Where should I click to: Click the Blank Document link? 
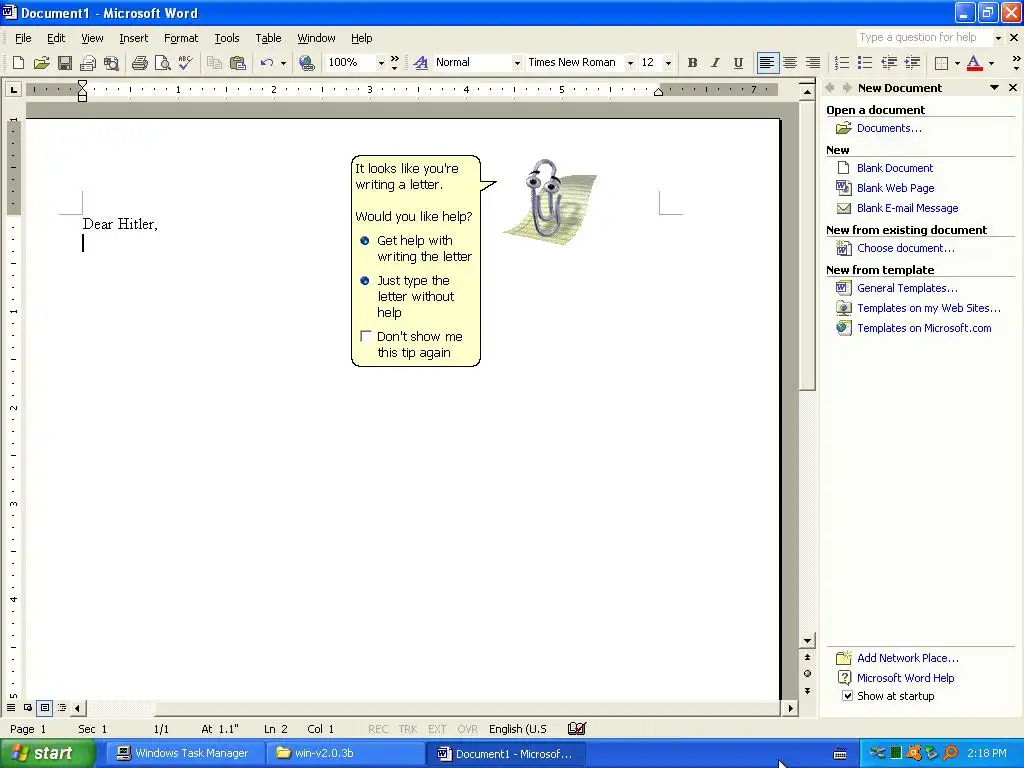(895, 168)
